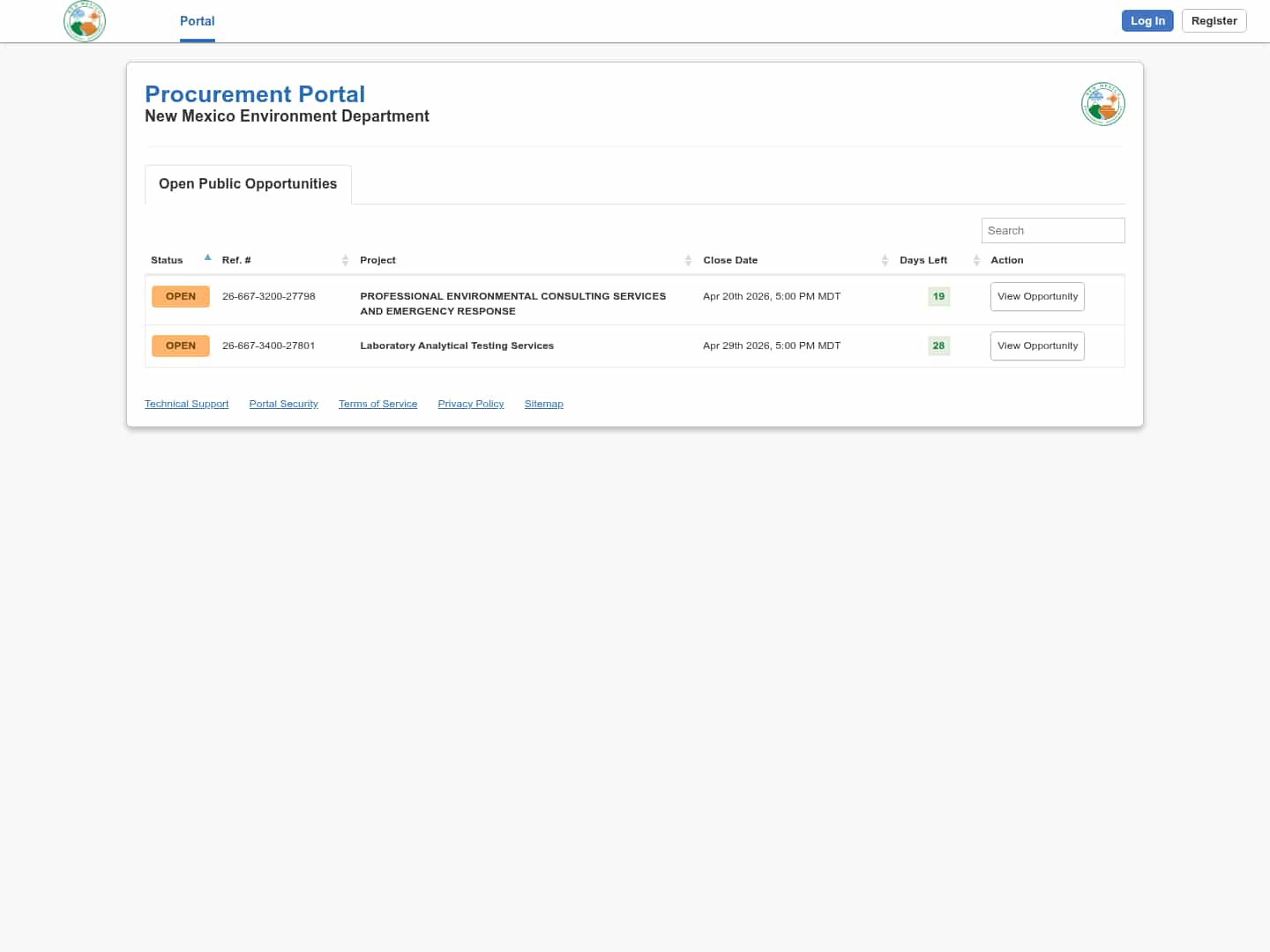Screen dimensions: 1270x952
Task: Open the Technical Support link
Action: coord(186,404)
